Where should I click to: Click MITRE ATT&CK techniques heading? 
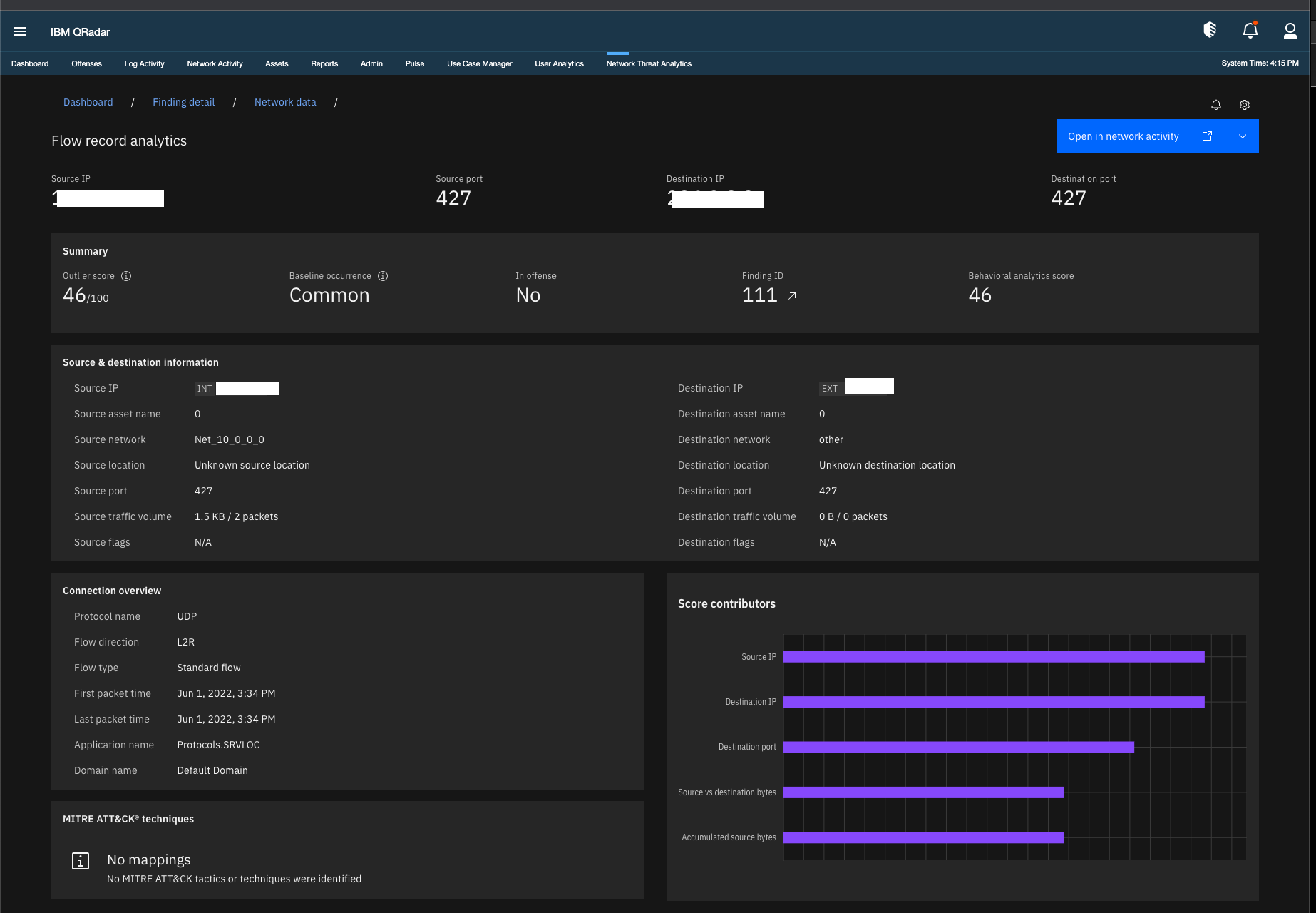[128, 819]
